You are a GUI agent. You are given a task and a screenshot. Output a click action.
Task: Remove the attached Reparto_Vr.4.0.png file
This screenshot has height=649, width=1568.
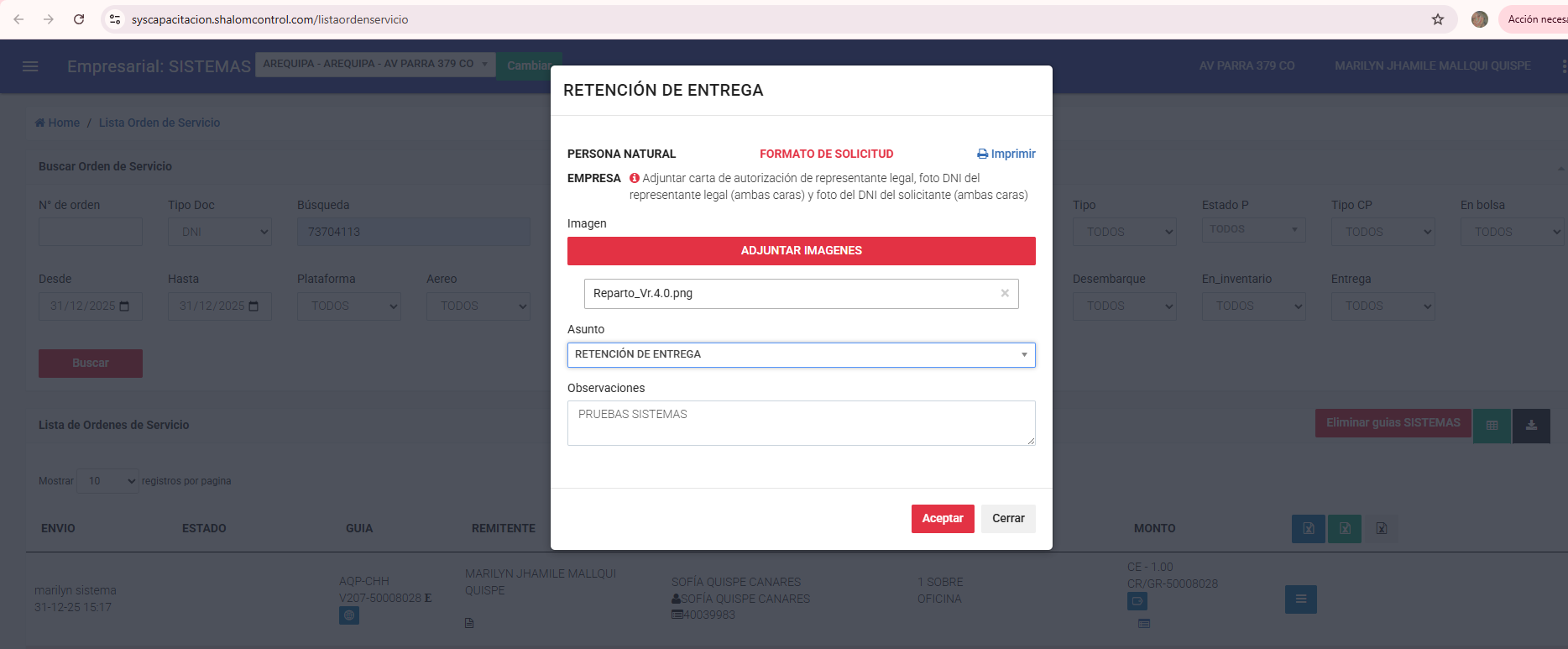pyautogui.click(x=1005, y=293)
